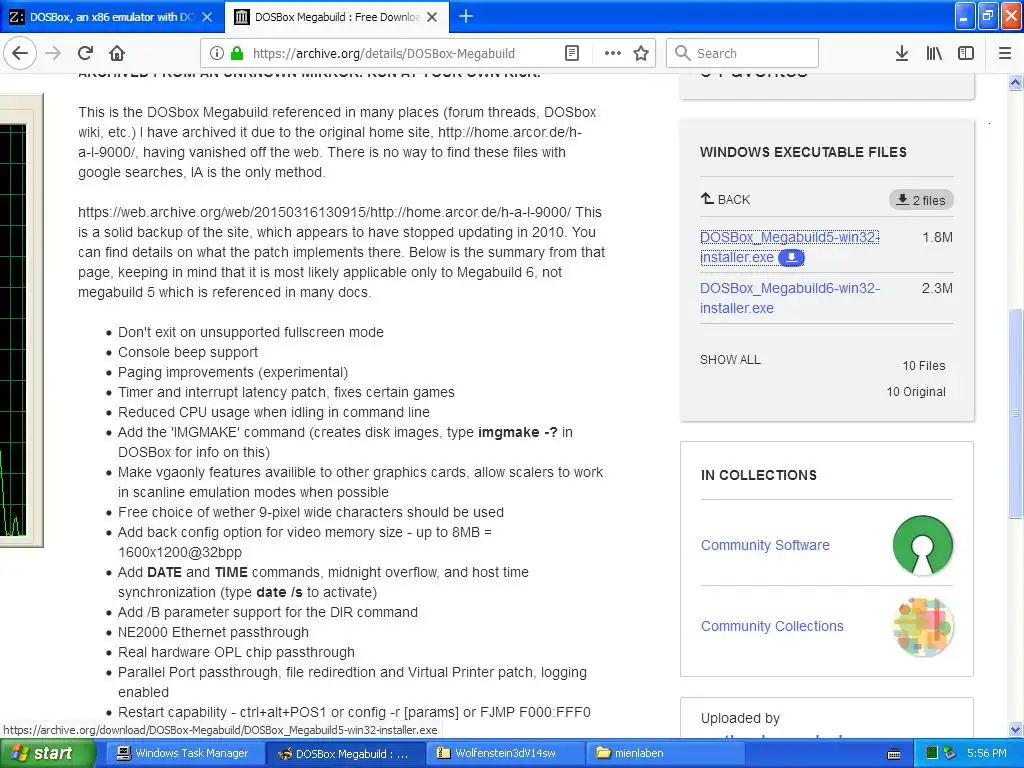Click the green Community Software logo
Screen dimensions: 1024x768
[923, 545]
